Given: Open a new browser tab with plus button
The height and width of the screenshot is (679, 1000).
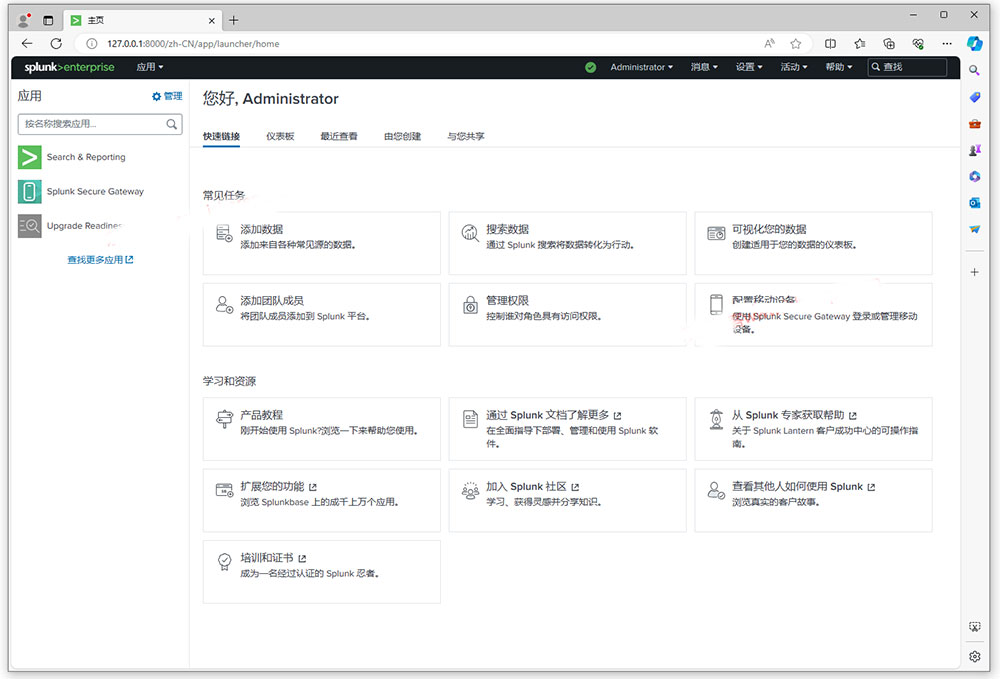Looking at the screenshot, I should 234,20.
